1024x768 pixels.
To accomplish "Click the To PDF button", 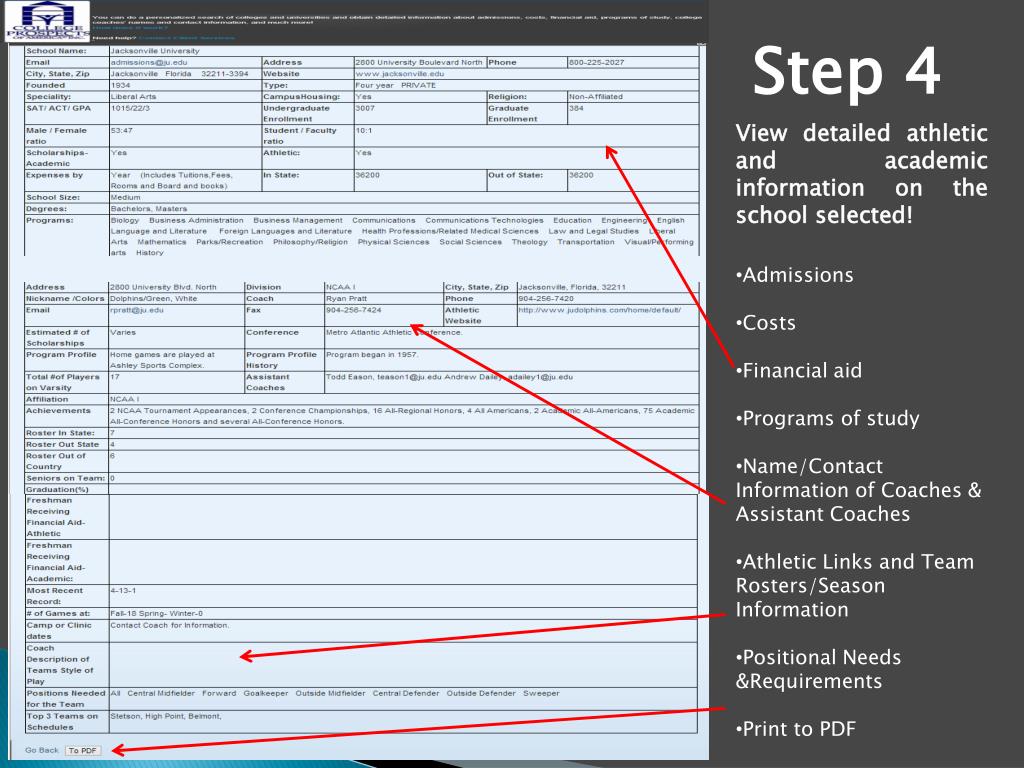I will tap(83, 750).
